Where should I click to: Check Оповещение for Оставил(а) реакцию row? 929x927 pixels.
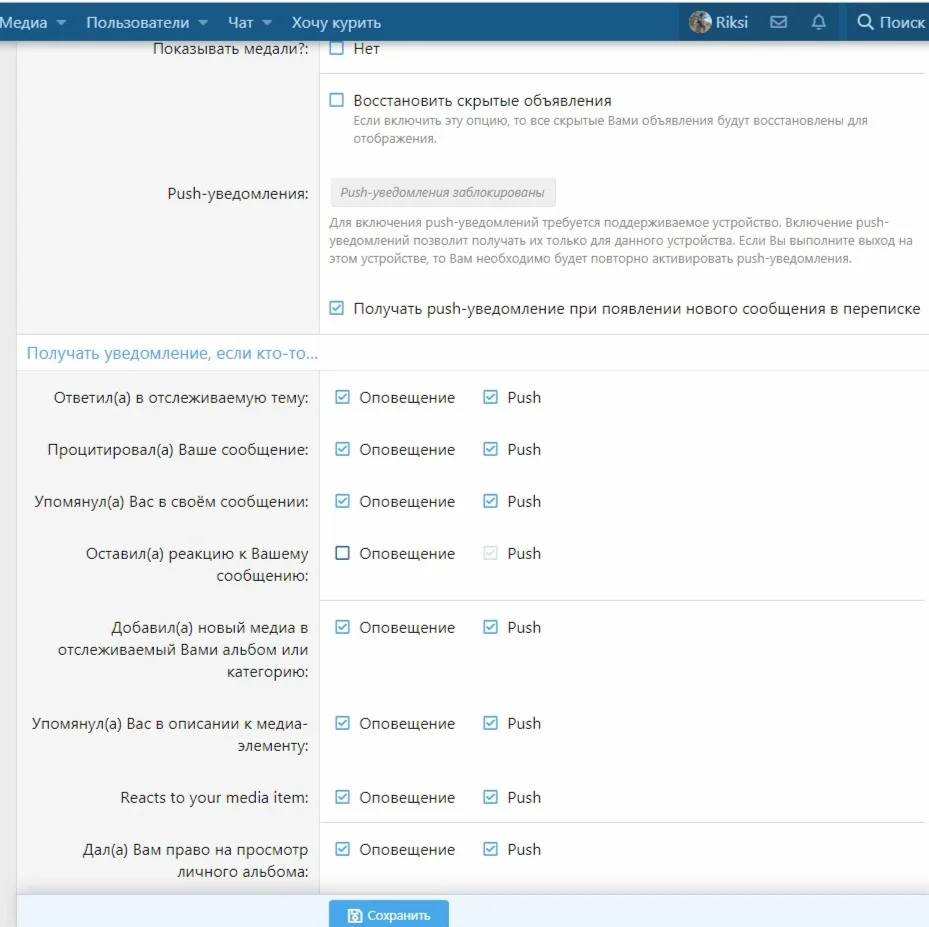(343, 553)
